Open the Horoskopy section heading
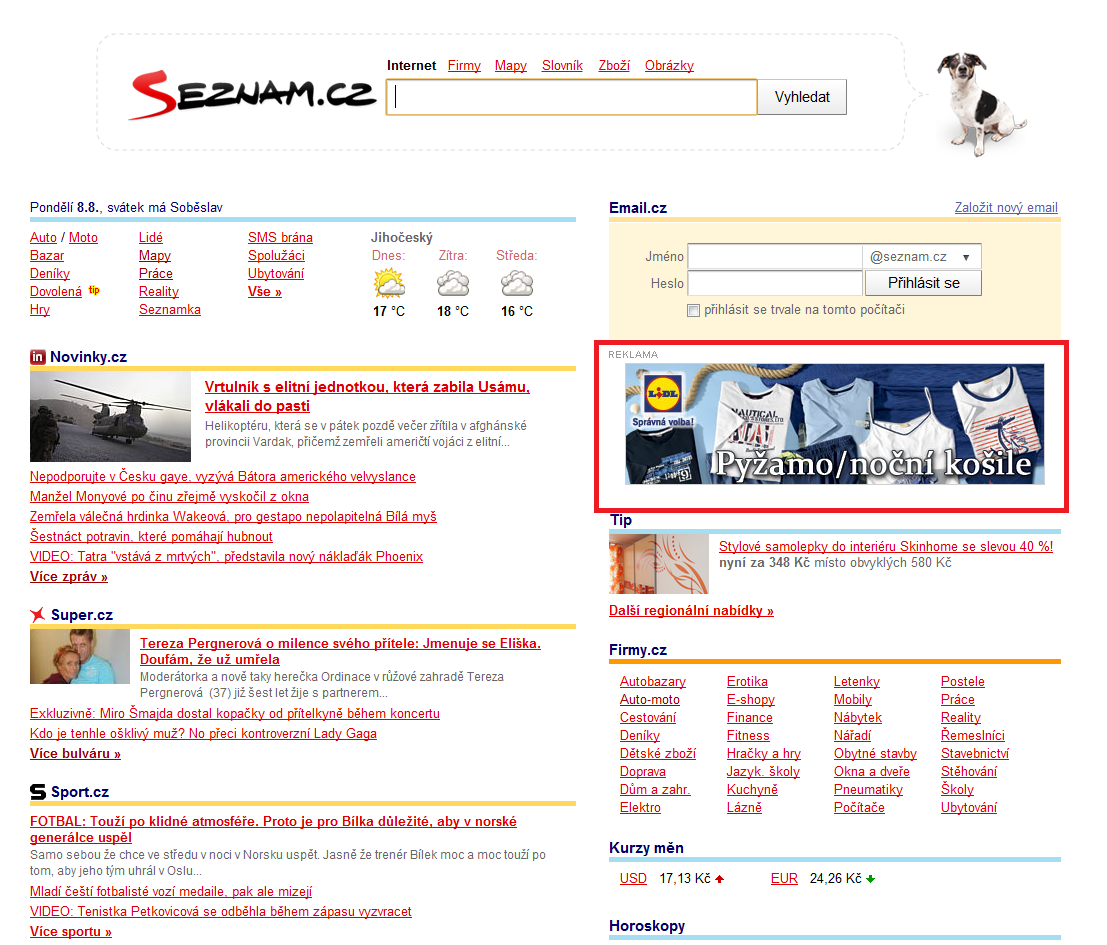Viewport: 1107px width, 945px height. tap(647, 926)
